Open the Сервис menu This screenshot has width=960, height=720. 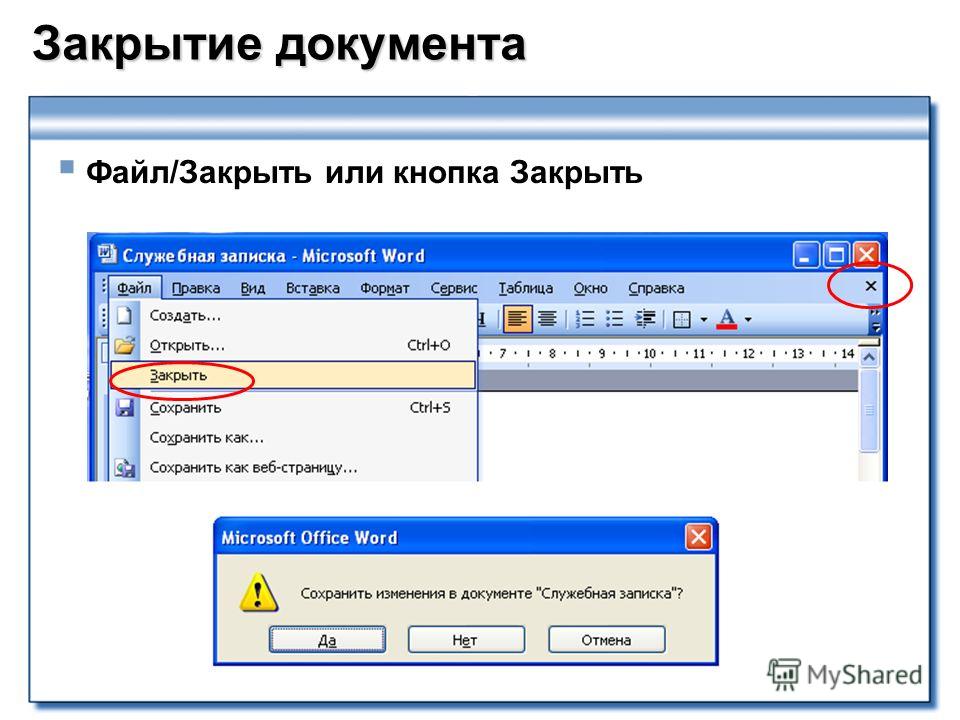point(454,288)
